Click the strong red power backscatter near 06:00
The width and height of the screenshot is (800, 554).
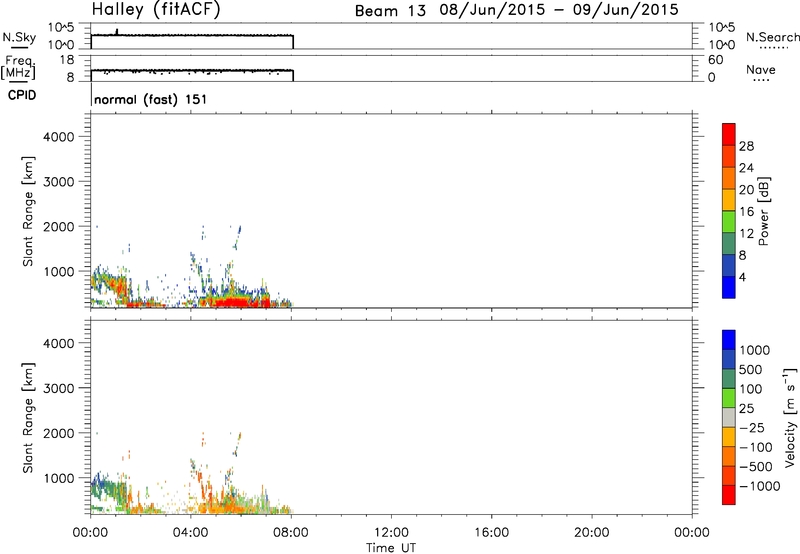(x=236, y=303)
